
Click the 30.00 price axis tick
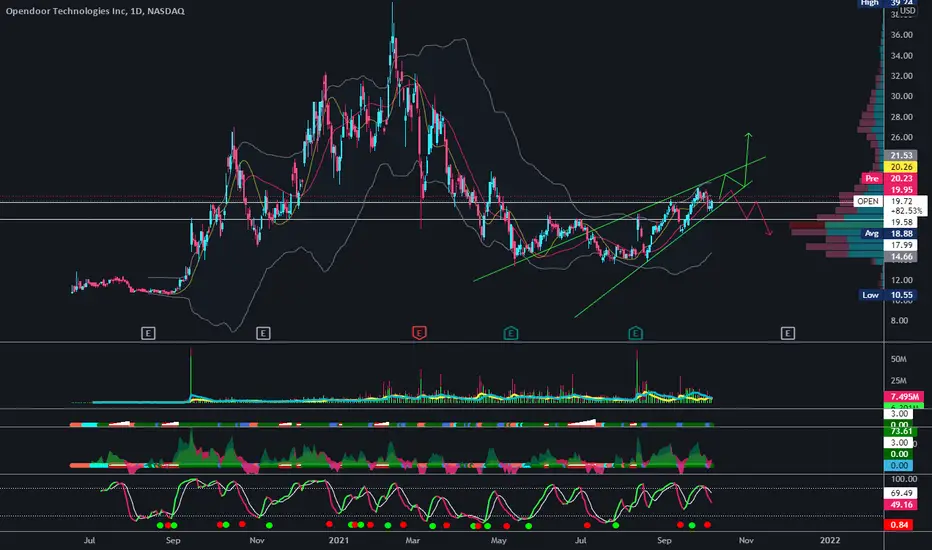pos(901,96)
